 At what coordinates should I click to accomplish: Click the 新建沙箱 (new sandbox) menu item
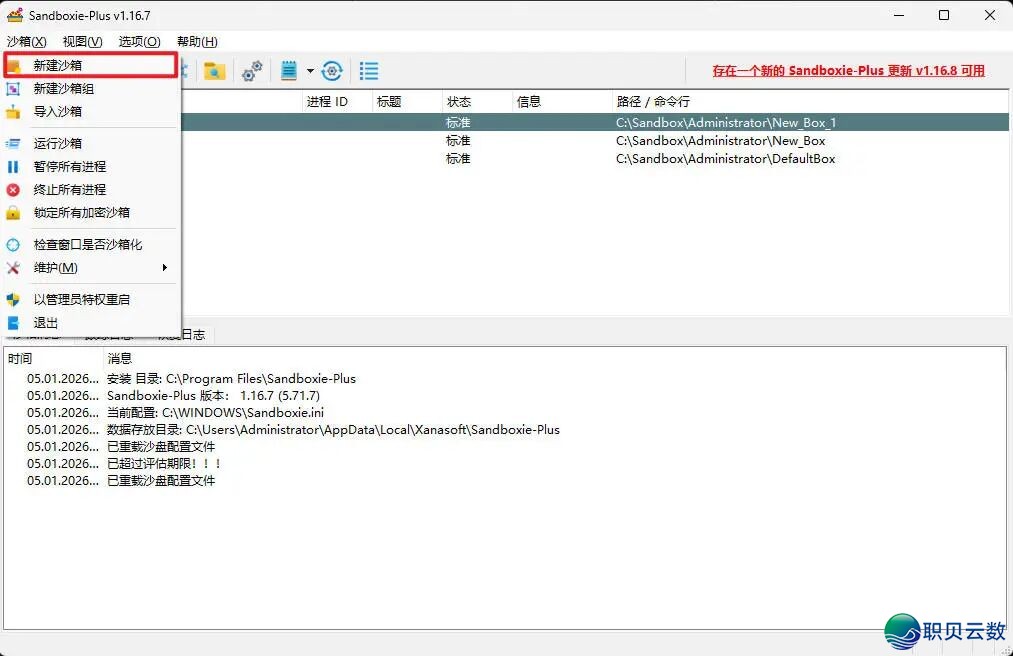click(x=58, y=65)
